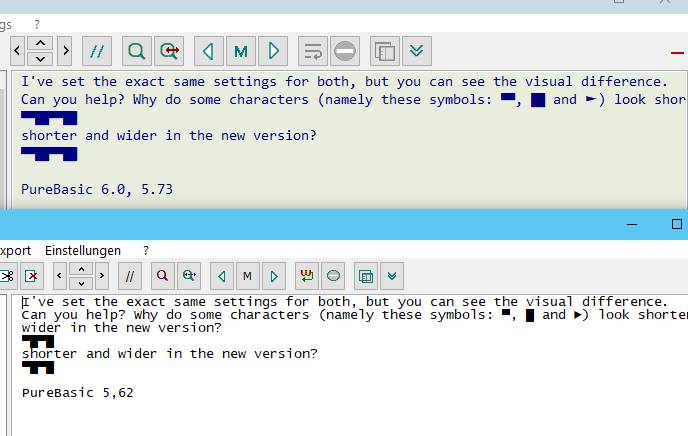Open search with the large teal magnifier icon
Image resolution: width=688 pixels, height=436 pixels.
coord(136,51)
